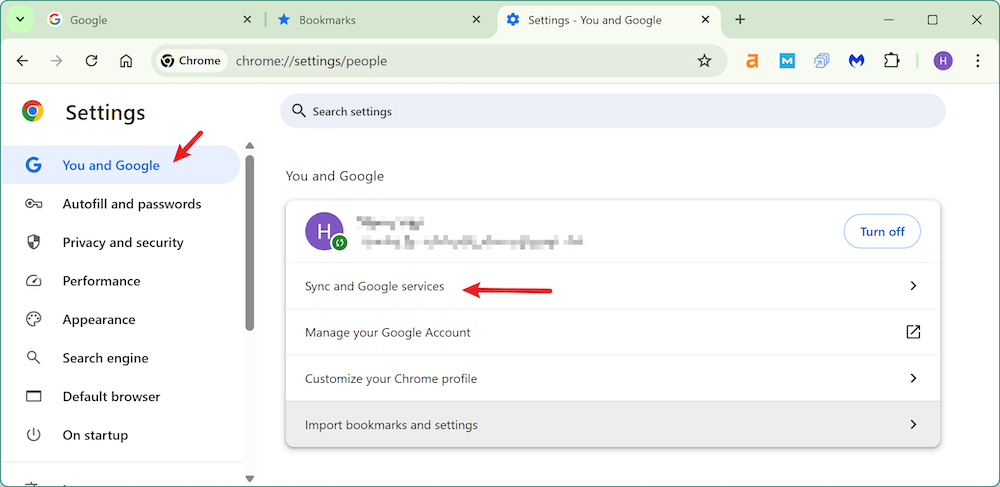Open Import bookmarks and settings
This screenshot has width=1000, height=487.
click(613, 425)
